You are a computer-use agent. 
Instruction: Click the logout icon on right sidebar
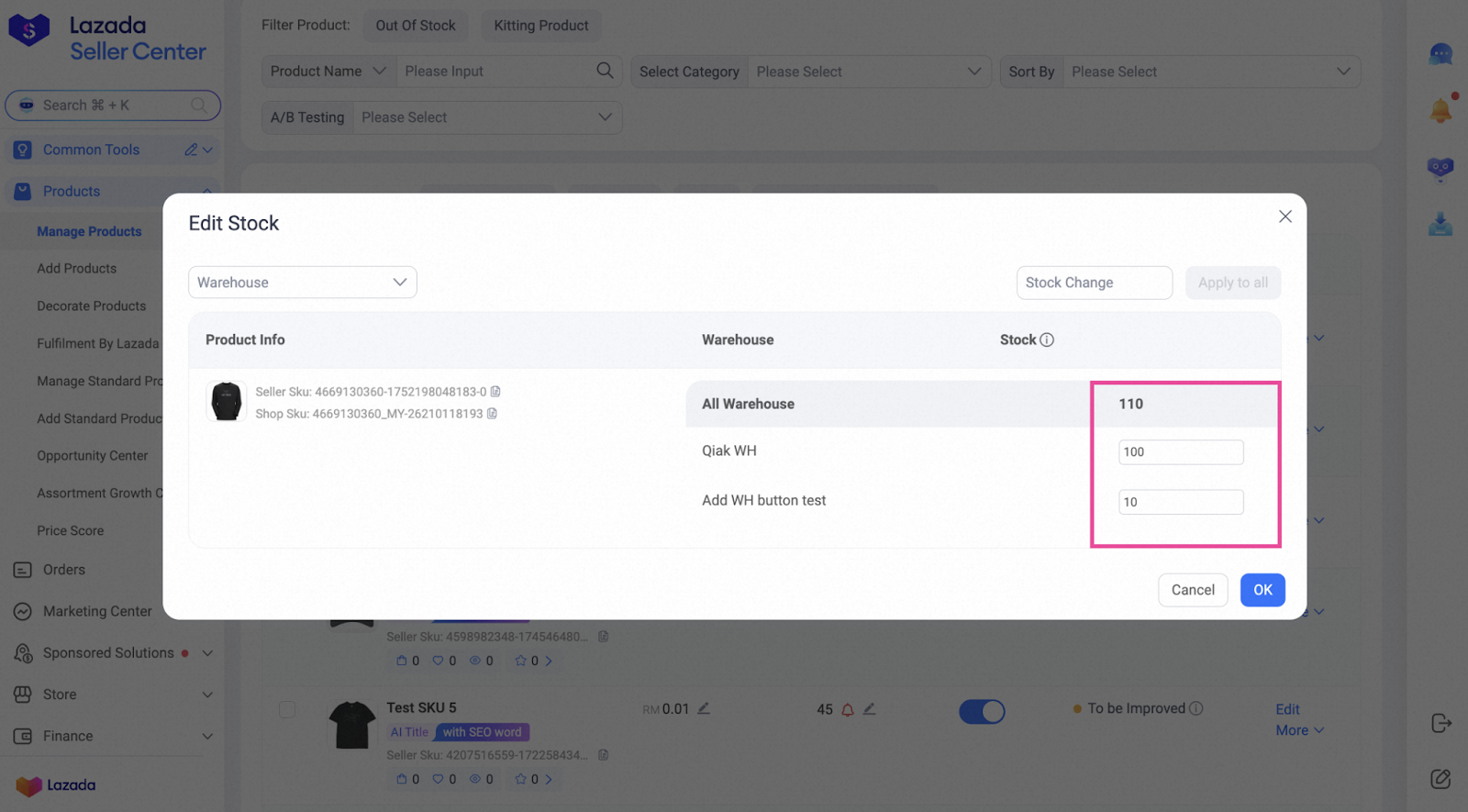tap(1440, 723)
